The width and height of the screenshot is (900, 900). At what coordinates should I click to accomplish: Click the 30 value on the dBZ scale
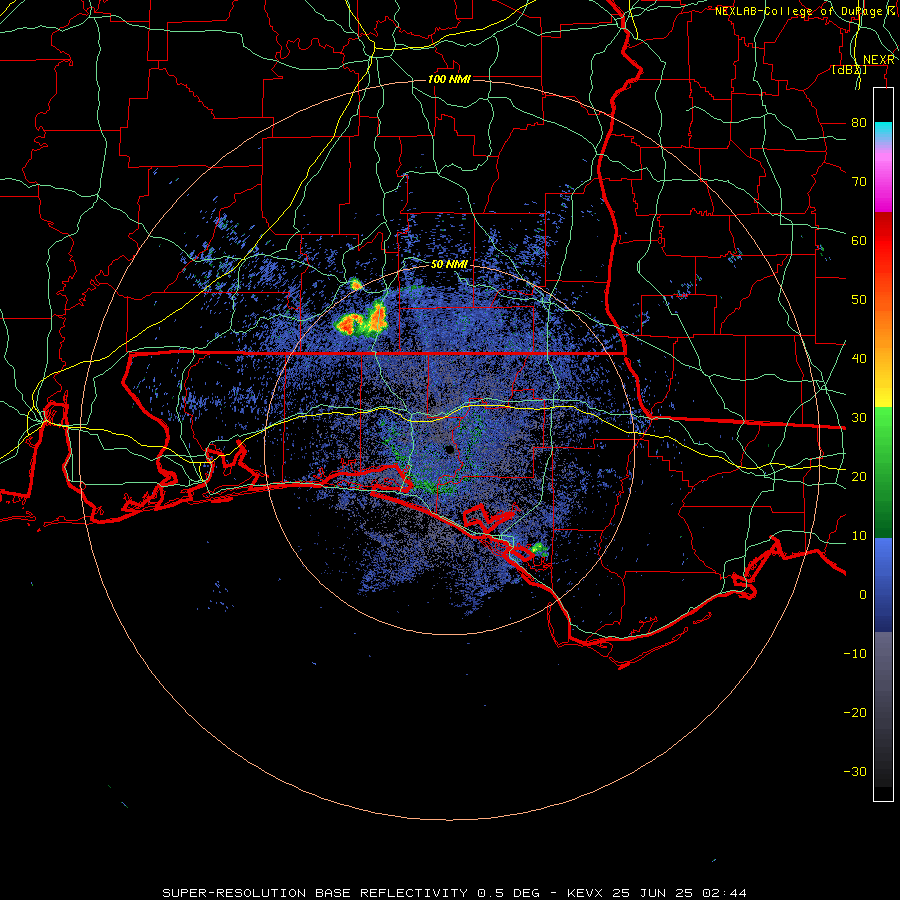pos(859,418)
